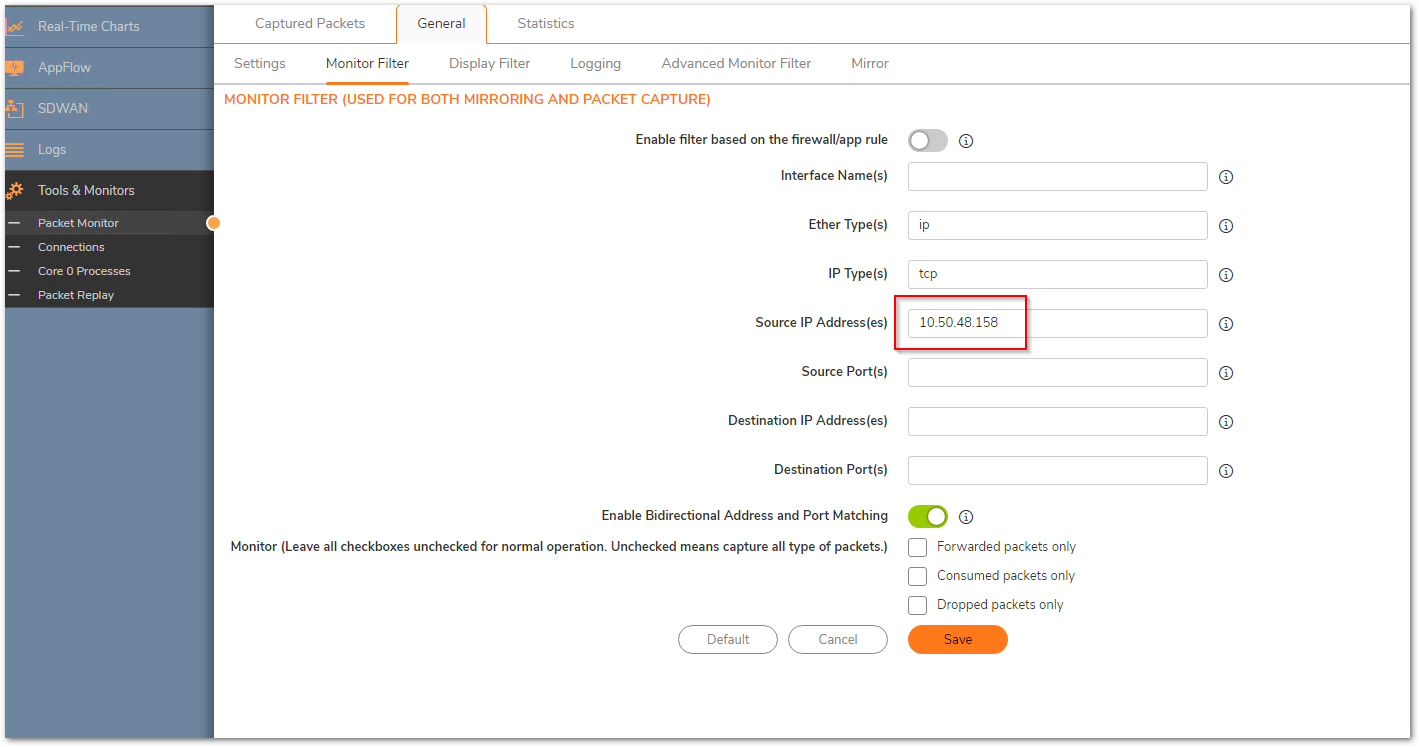Click the Tools & Monitors gear icon
1419x747 pixels.
coord(14,190)
